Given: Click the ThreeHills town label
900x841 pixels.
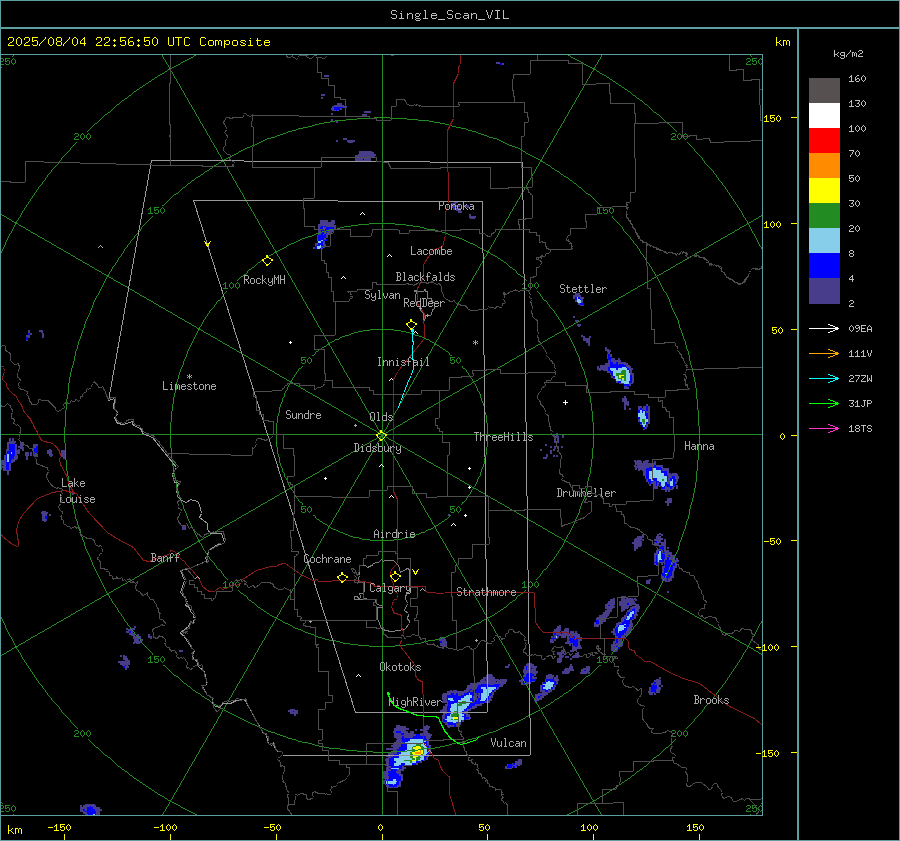Looking at the screenshot, I should (503, 437).
